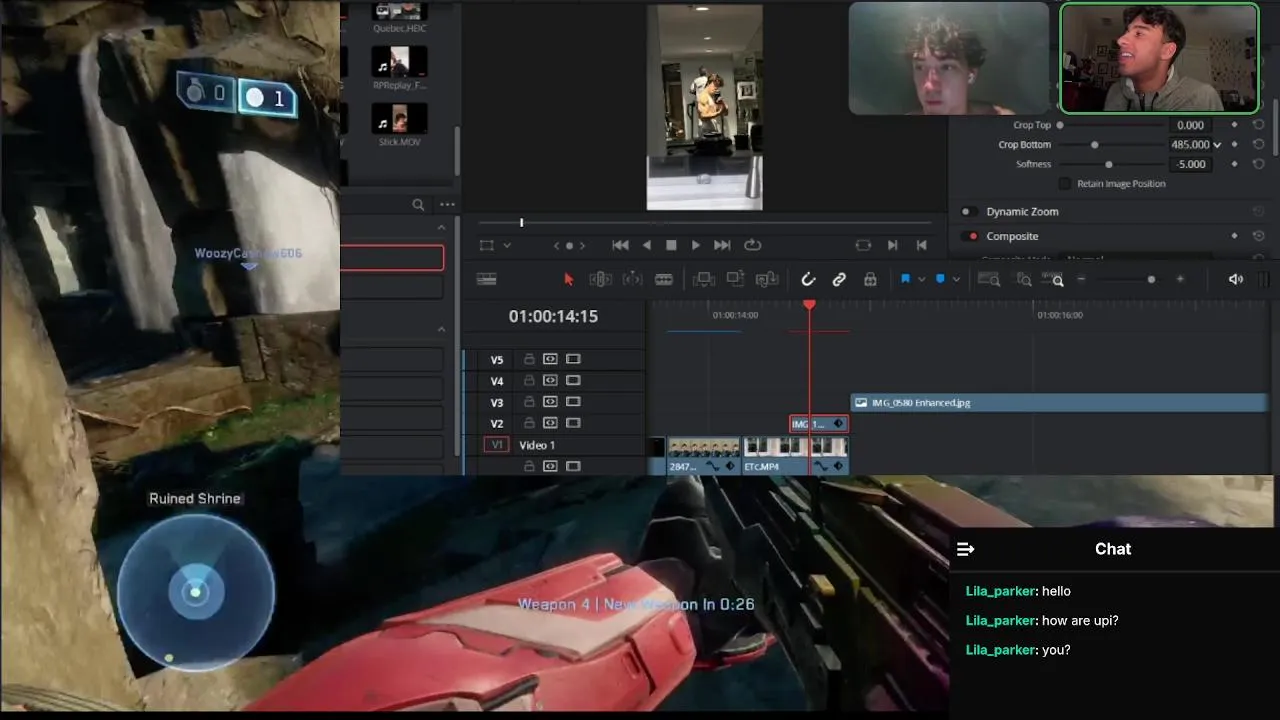Click Lila_parker username on hello message

1000,591
